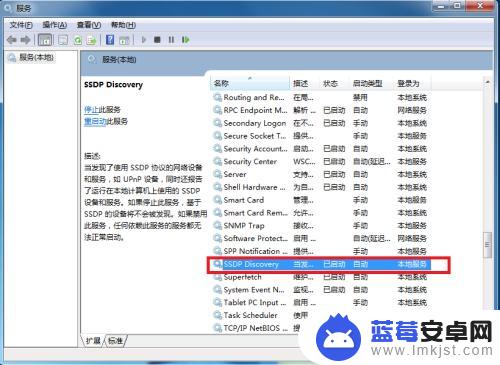Open the 操作(A) menu

tap(54, 25)
